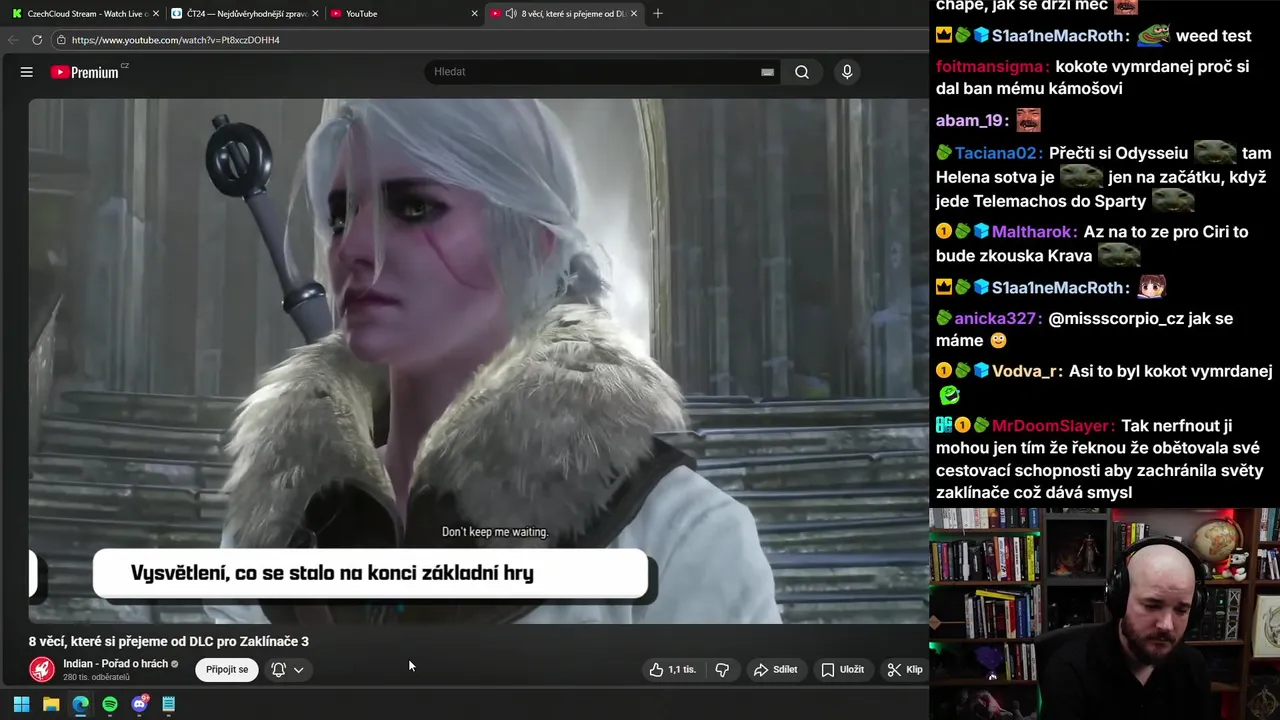Start voice search with microphone icon
This screenshot has width=1280, height=720.
[x=847, y=72]
